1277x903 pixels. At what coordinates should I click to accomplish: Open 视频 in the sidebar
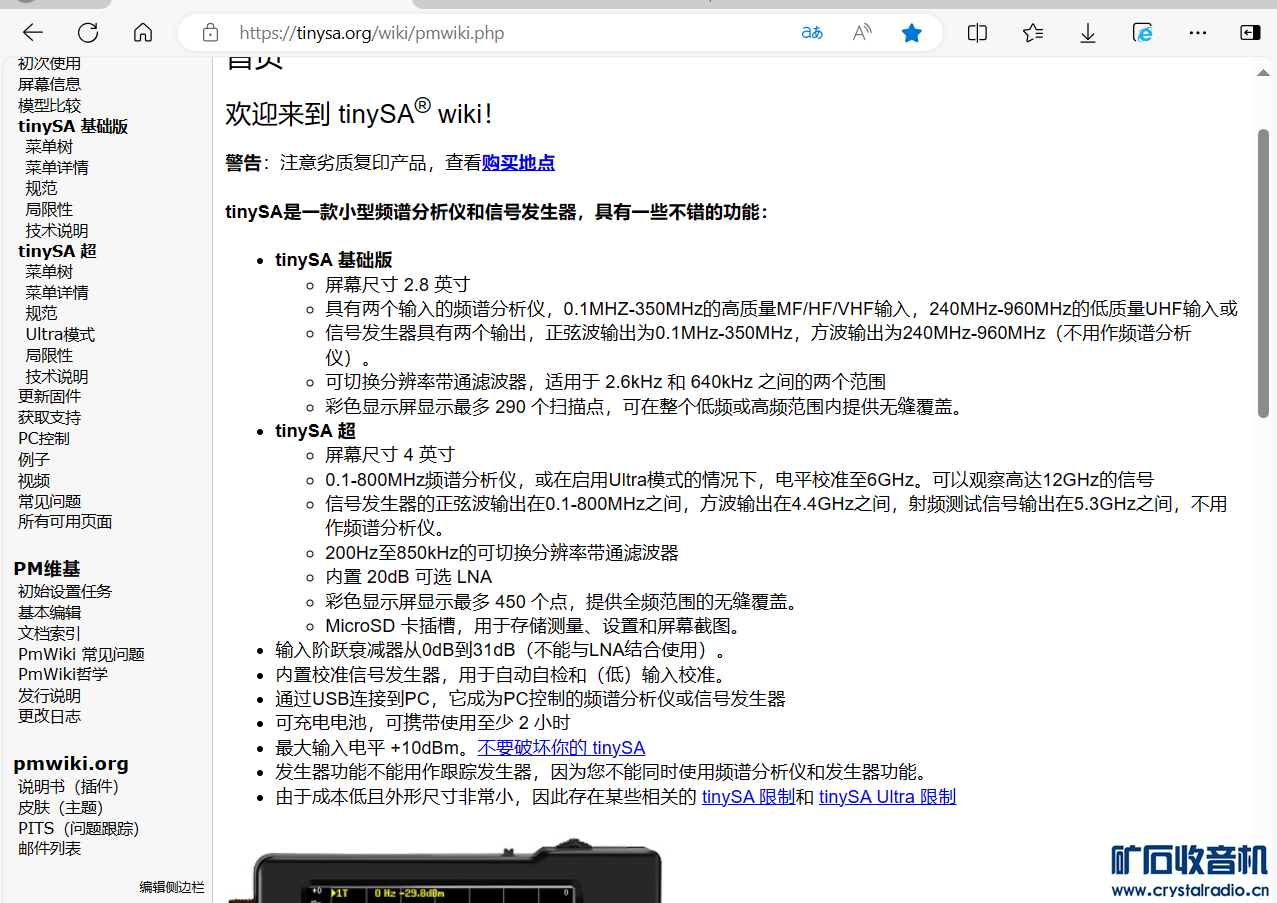(34, 481)
